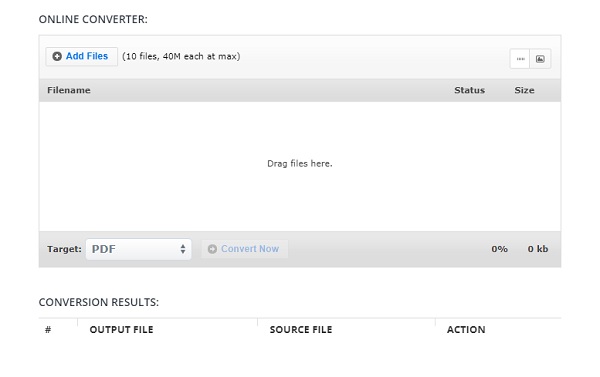Click the 0 kb total size label
The image size is (600, 377).
point(538,249)
